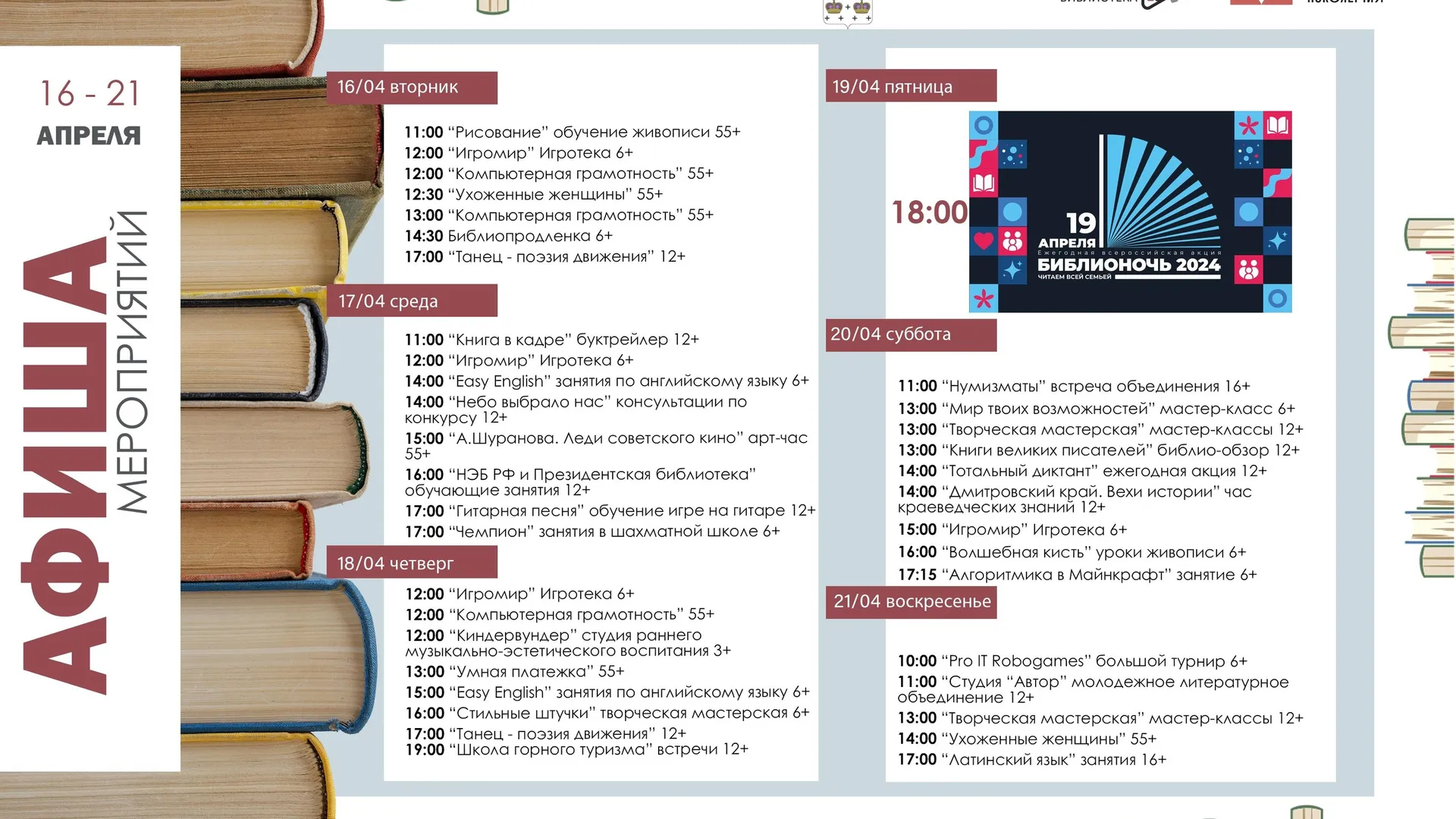Click the Pro IT Robogames tournament entry
Image resolution: width=1456 pixels, height=819 pixels.
[1072, 661]
